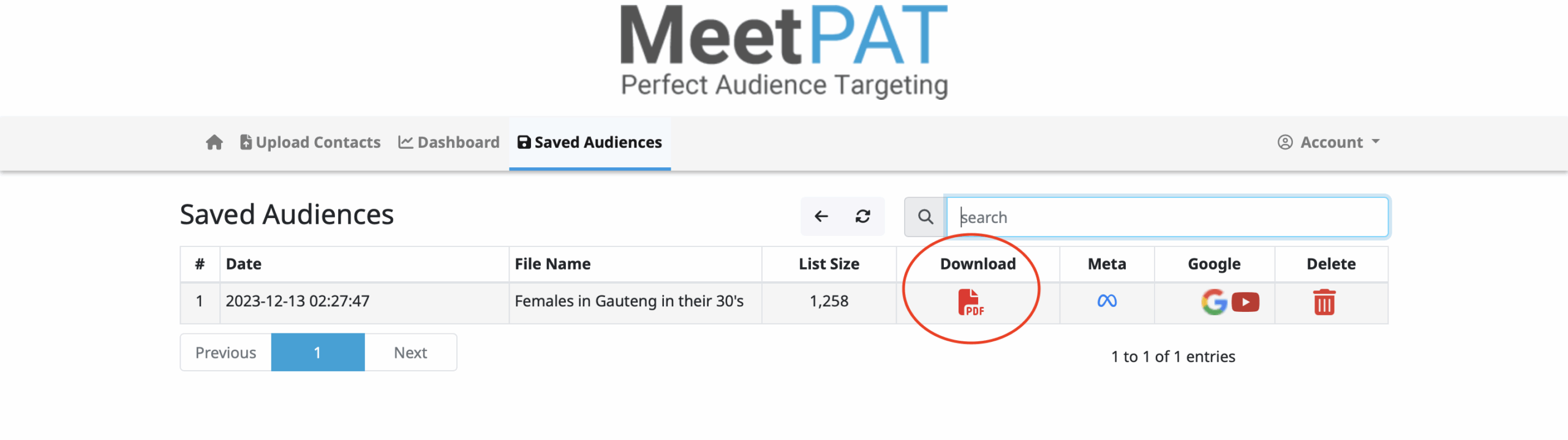Image resolution: width=1568 pixels, height=440 pixels.
Task: Click the Google logo icon
Action: (x=1213, y=302)
